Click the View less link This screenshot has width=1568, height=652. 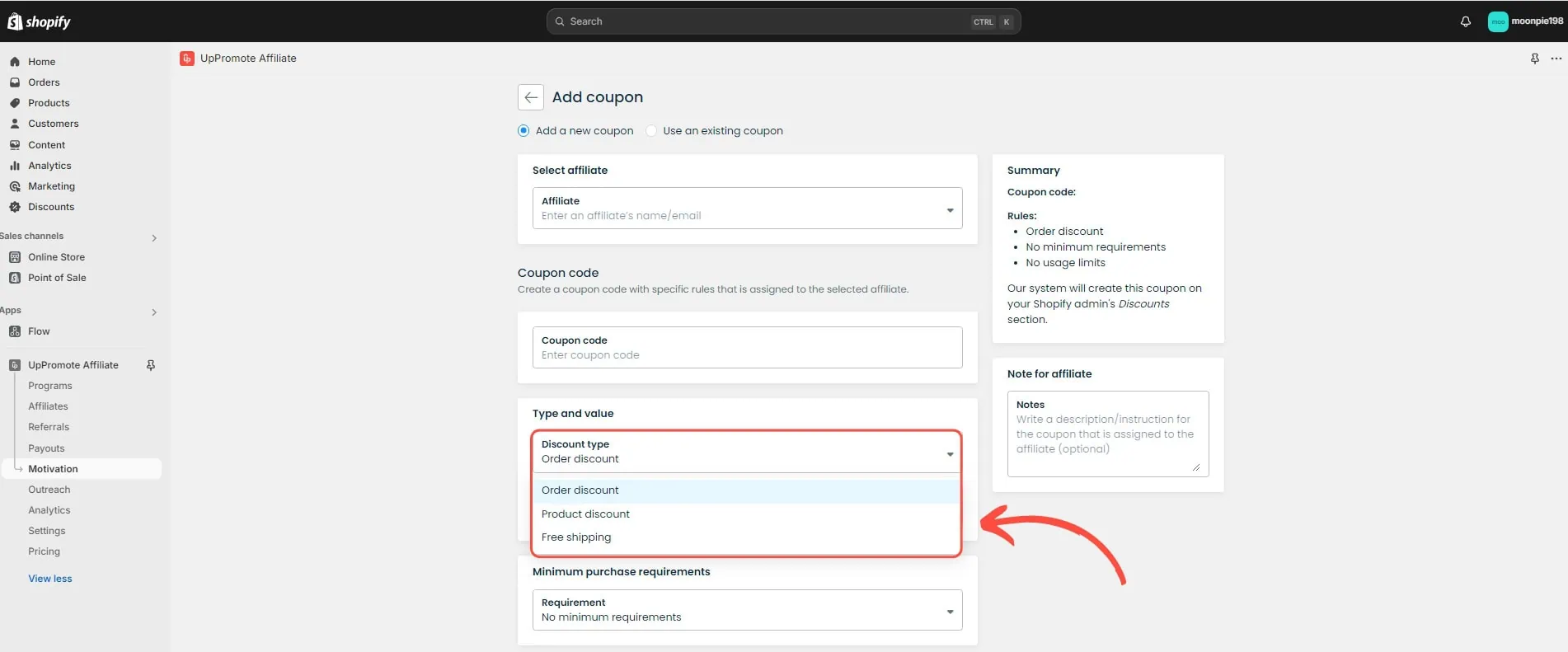[x=50, y=579]
